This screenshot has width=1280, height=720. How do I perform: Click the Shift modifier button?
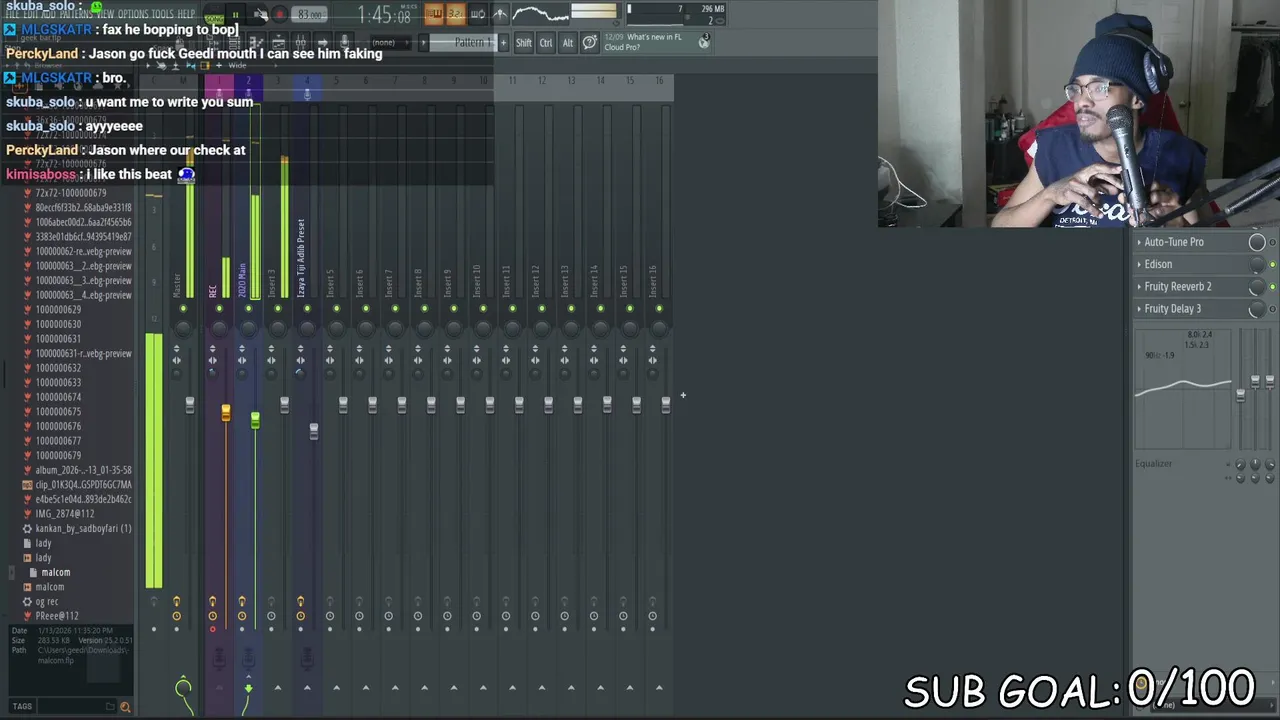(524, 43)
